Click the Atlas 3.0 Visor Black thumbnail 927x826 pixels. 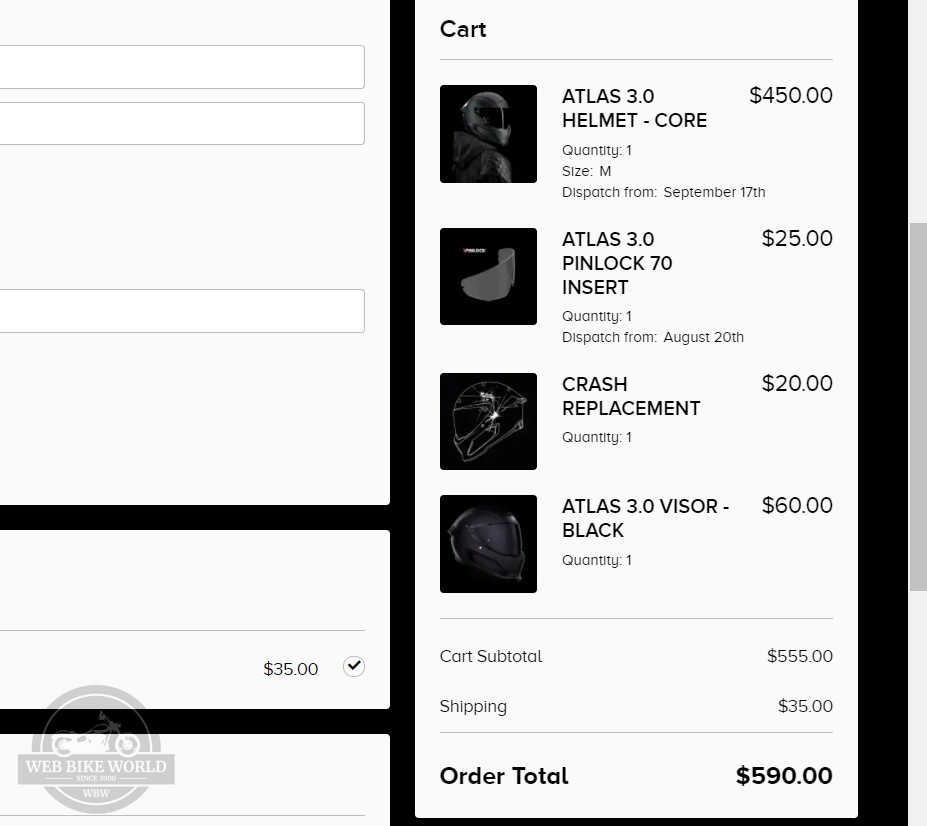488,544
